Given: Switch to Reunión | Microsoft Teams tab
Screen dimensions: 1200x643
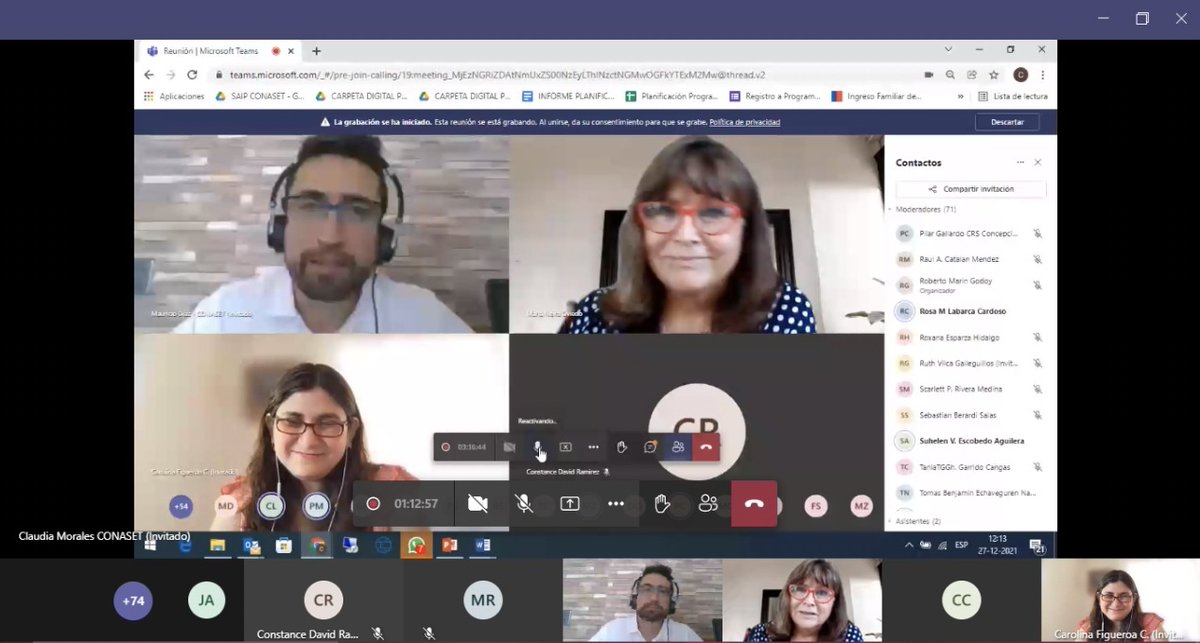Looking at the screenshot, I should click(219, 51).
